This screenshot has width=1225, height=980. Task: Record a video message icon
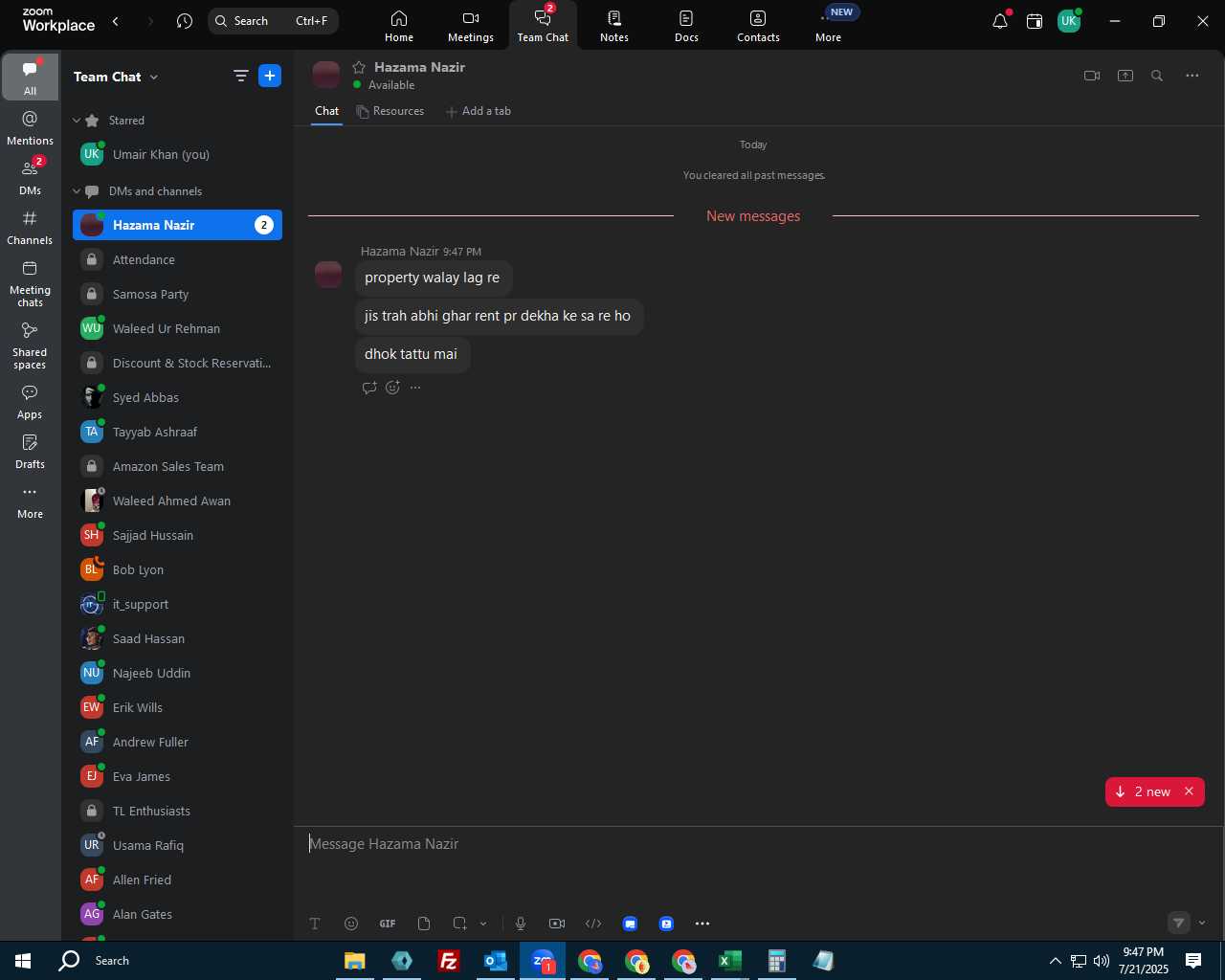(557, 924)
